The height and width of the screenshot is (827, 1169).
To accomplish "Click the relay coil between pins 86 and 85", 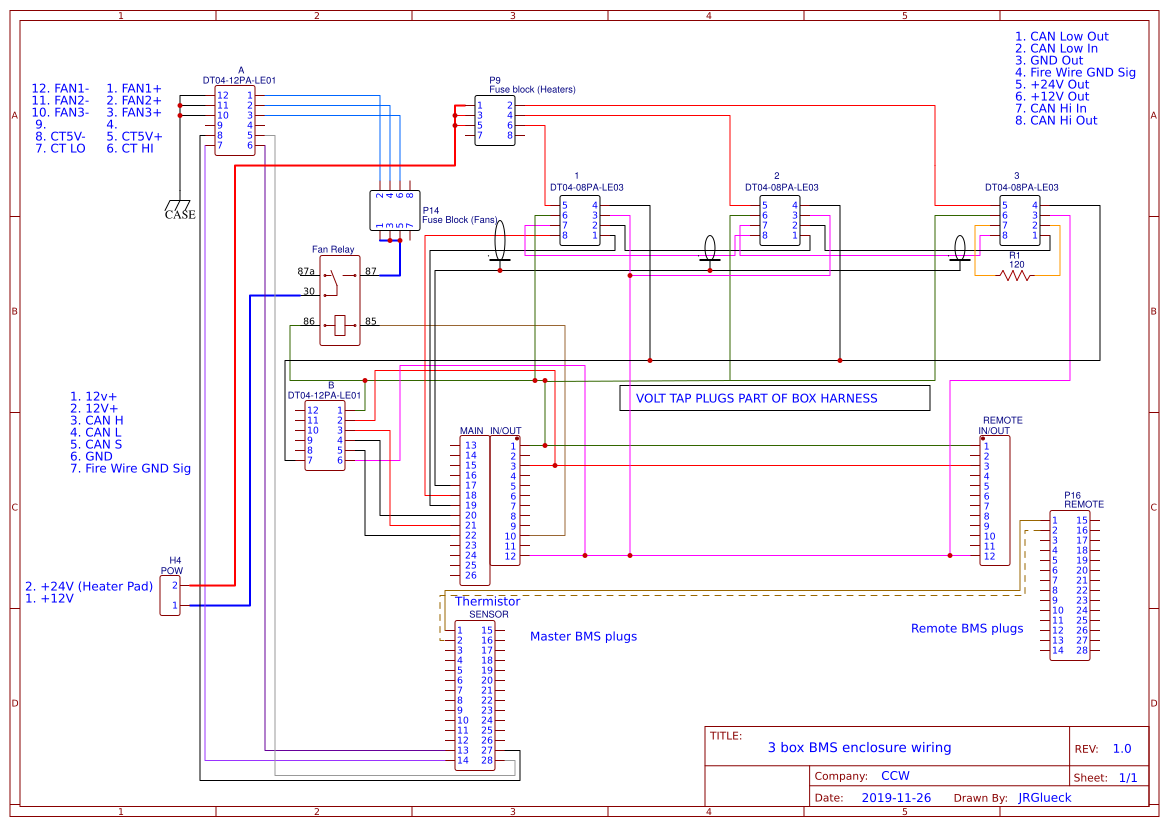I will (339, 324).
